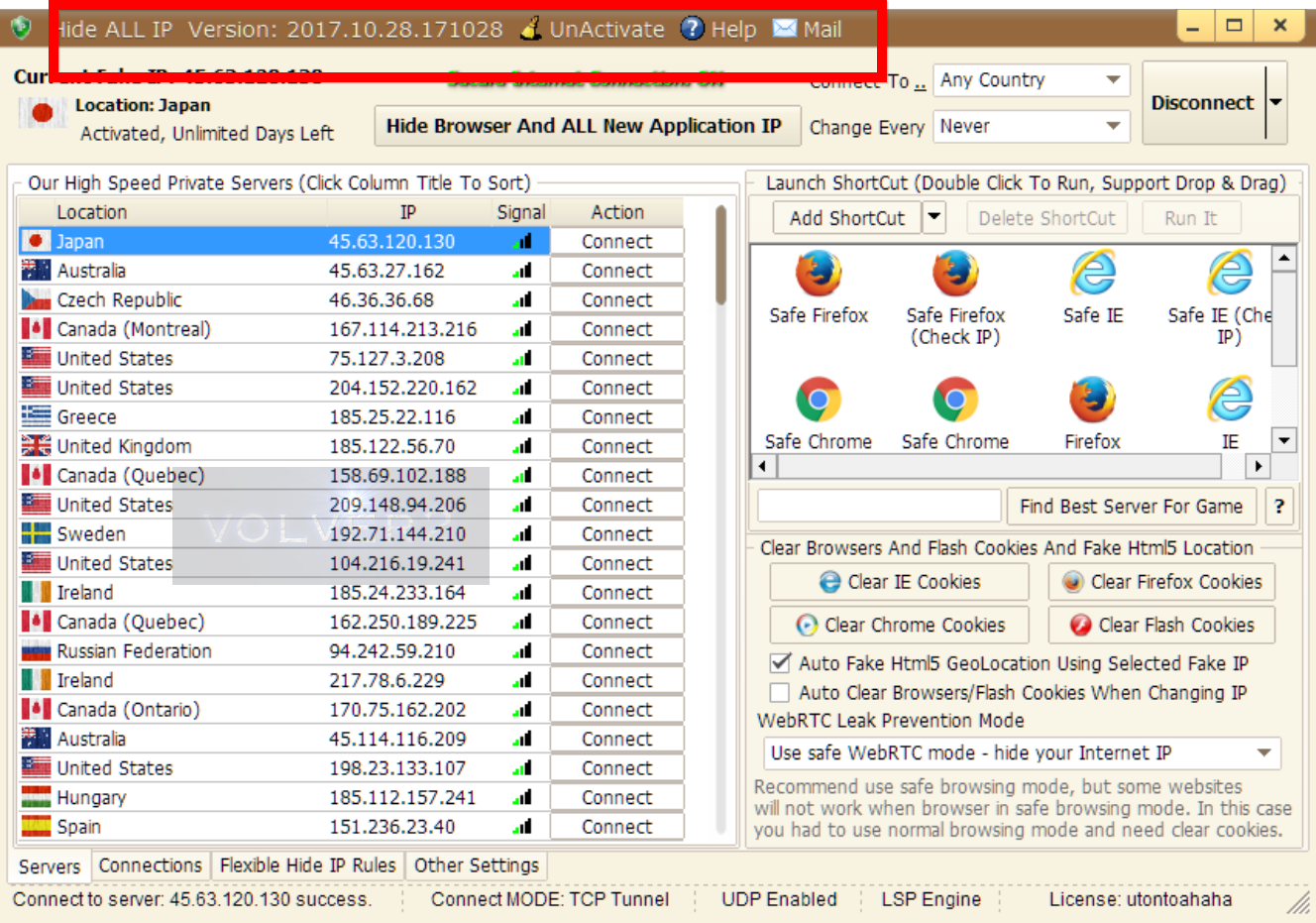Click the UnActivate icon in title bar
The image size is (1316, 923).
pos(531,29)
